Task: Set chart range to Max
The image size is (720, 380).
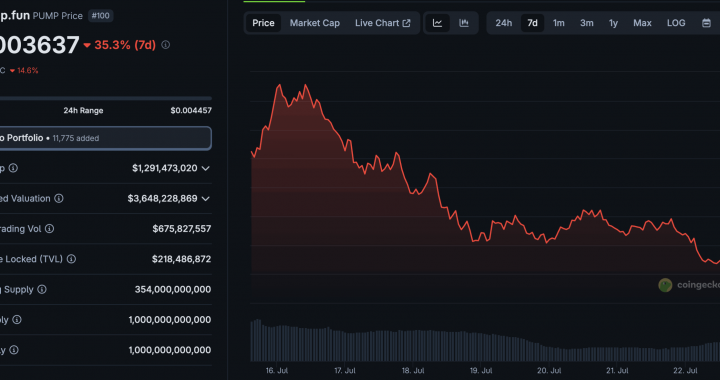Action: click(642, 23)
